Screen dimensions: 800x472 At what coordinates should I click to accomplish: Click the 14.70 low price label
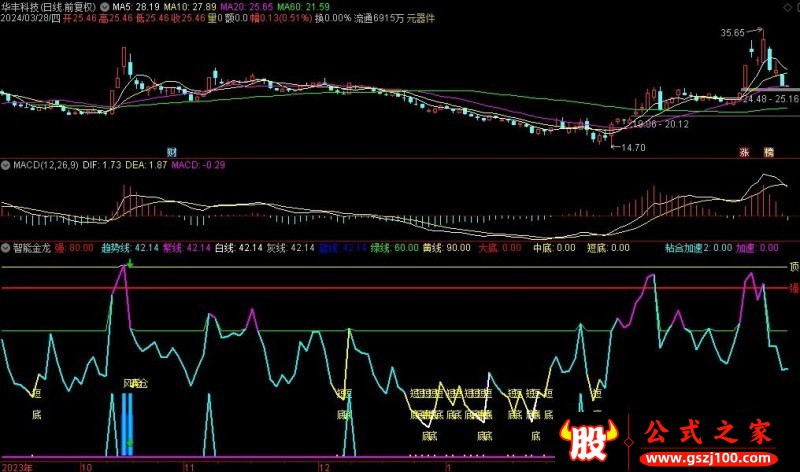632,148
